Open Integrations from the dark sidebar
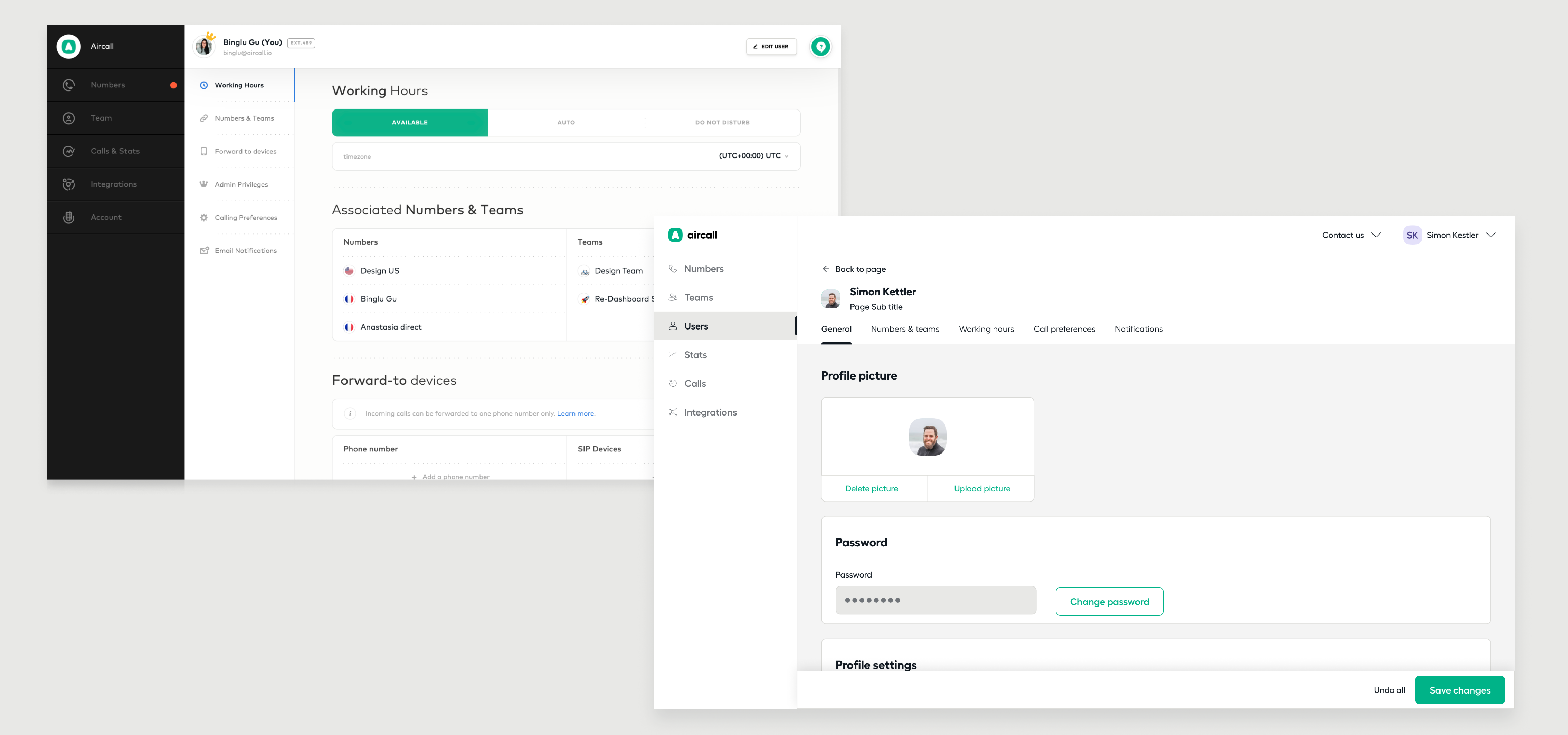The width and height of the screenshot is (1568, 735). 114,184
